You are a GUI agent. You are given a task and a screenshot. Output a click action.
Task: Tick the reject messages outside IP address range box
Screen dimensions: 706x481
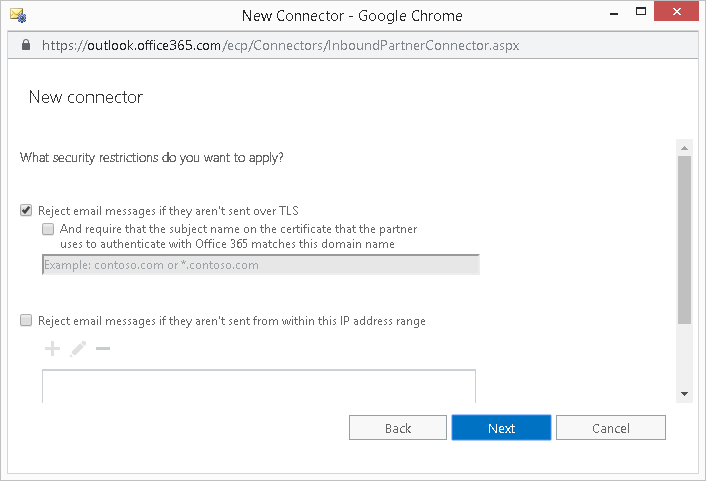(x=26, y=321)
